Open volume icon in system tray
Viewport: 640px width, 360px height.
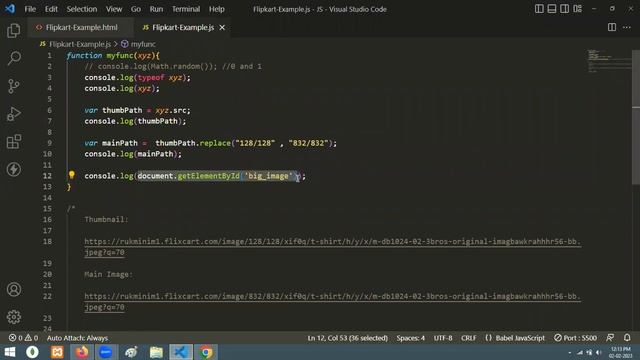[598, 353]
